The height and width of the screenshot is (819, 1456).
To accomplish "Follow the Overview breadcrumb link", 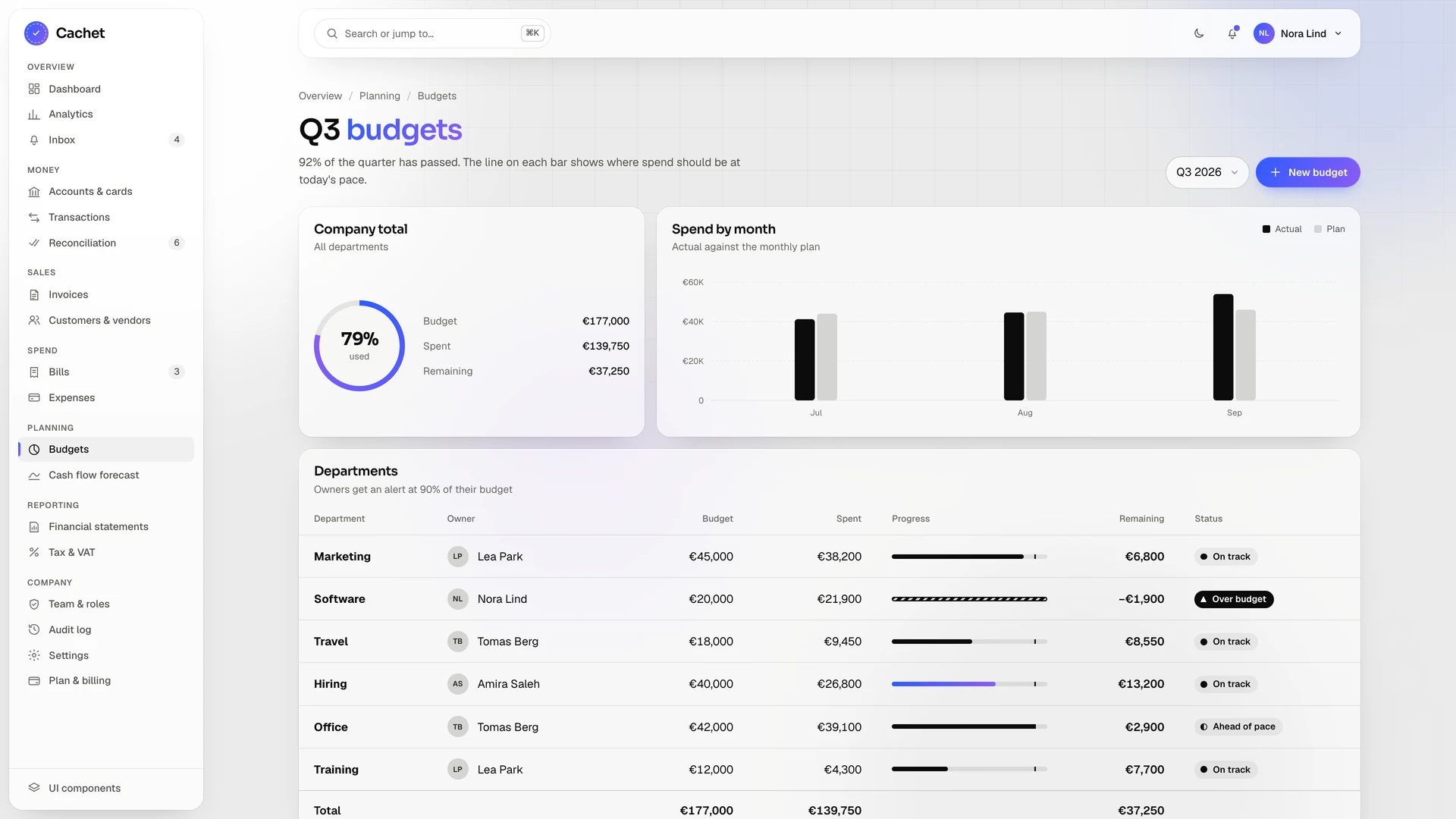I will 320,96.
